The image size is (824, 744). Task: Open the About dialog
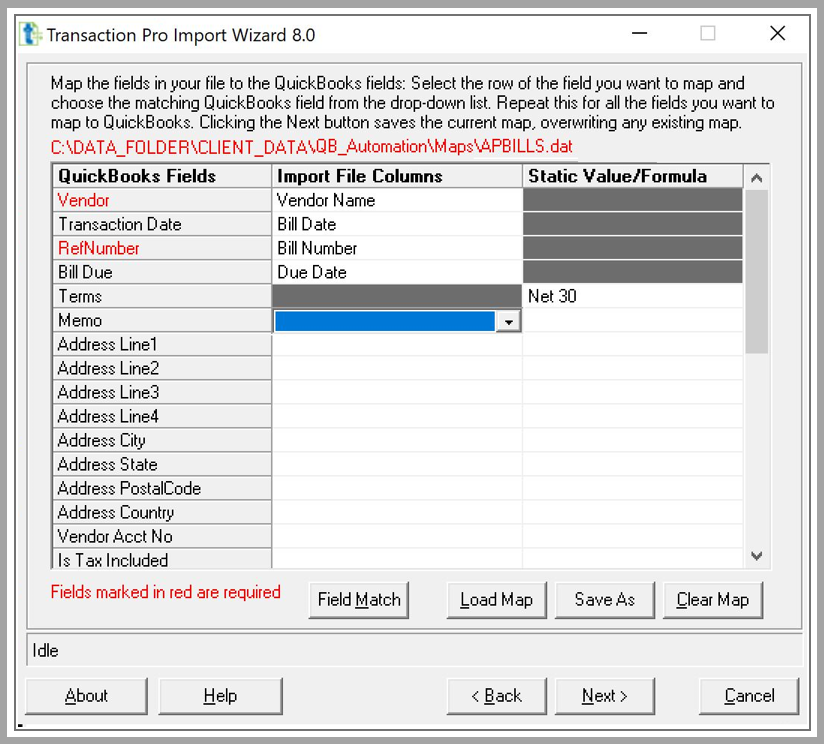coord(86,696)
